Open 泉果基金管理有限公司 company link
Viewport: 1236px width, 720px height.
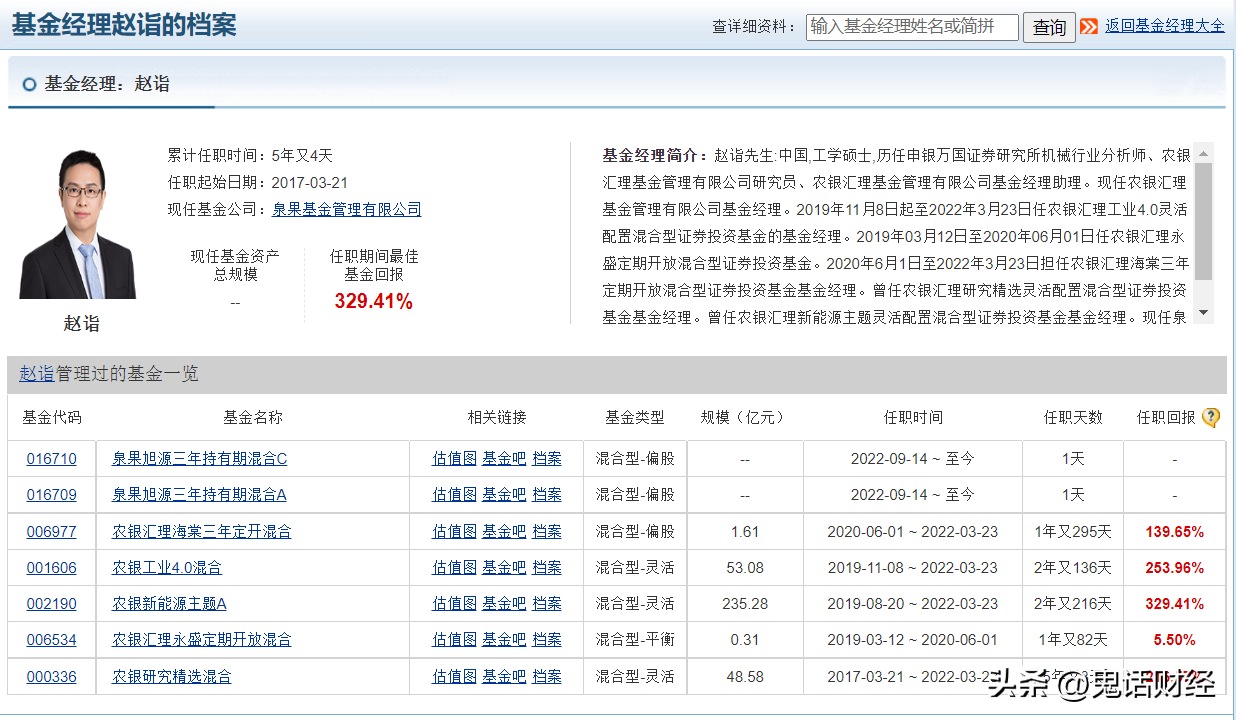347,209
